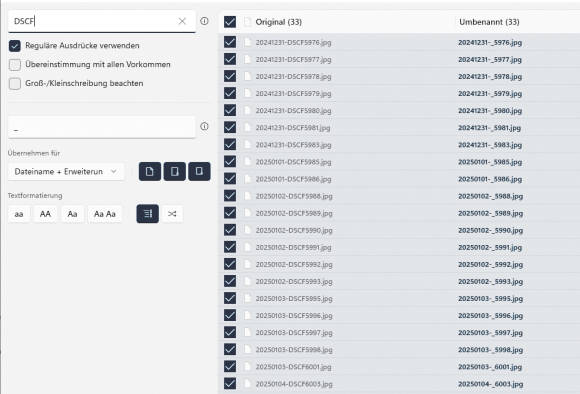Toggle the random string shuffle icon
Screen dimensions: 580x394
pyautogui.click(x=172, y=214)
